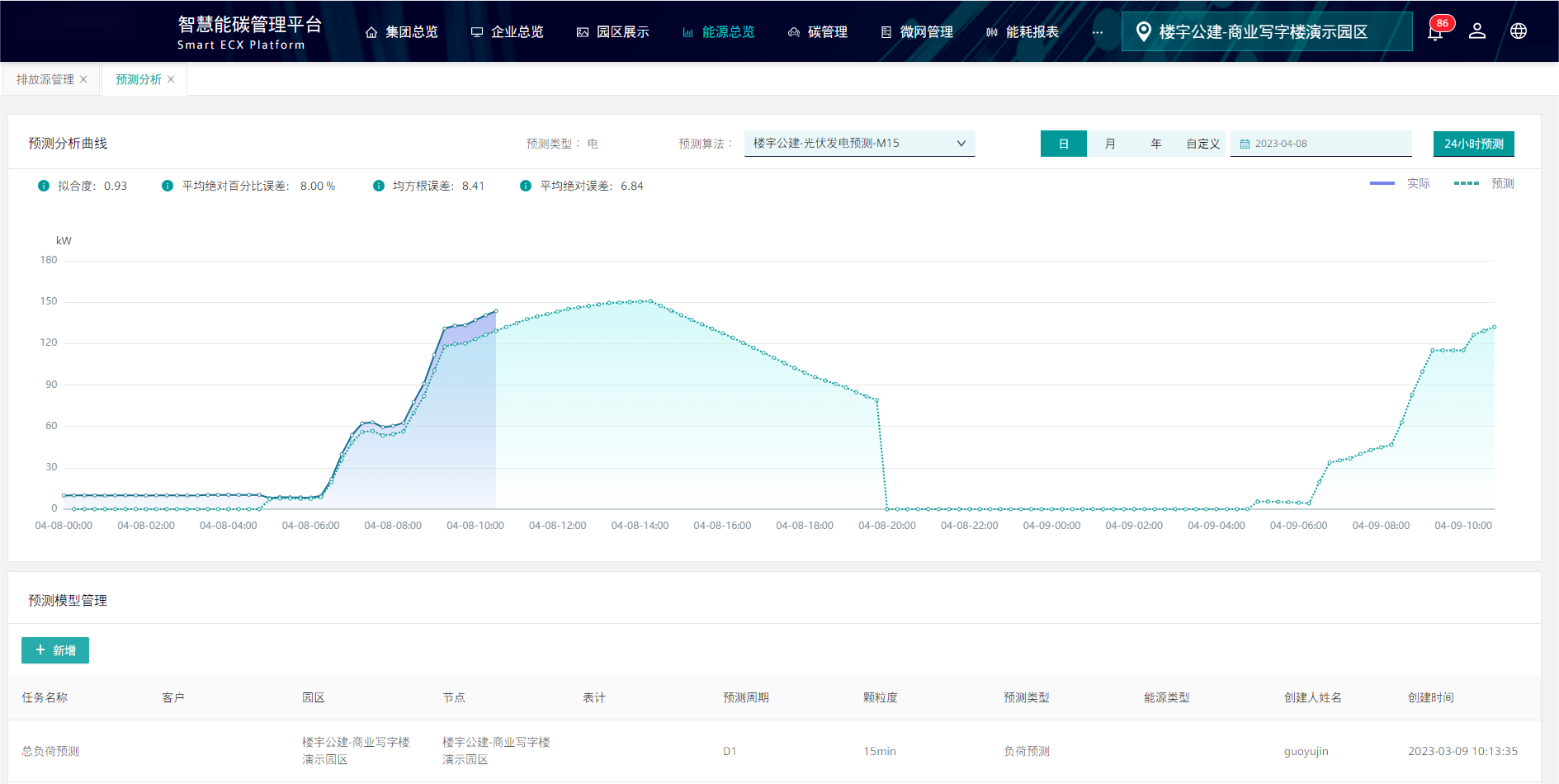1559x784 pixels.
Task: Open the 总负荷预测 task link
Action: click(x=50, y=751)
